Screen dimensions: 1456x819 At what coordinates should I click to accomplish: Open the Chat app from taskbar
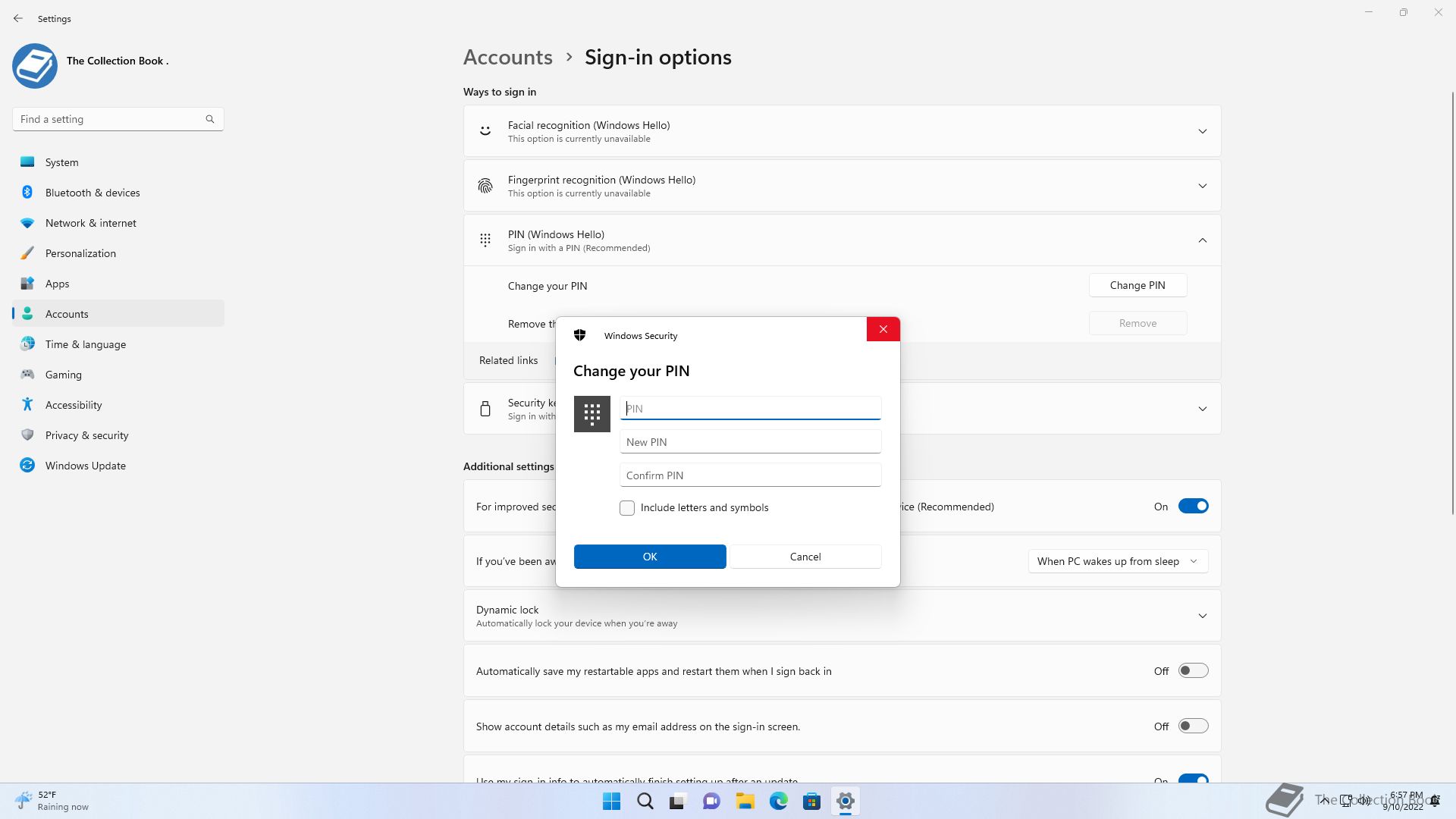pyautogui.click(x=711, y=801)
